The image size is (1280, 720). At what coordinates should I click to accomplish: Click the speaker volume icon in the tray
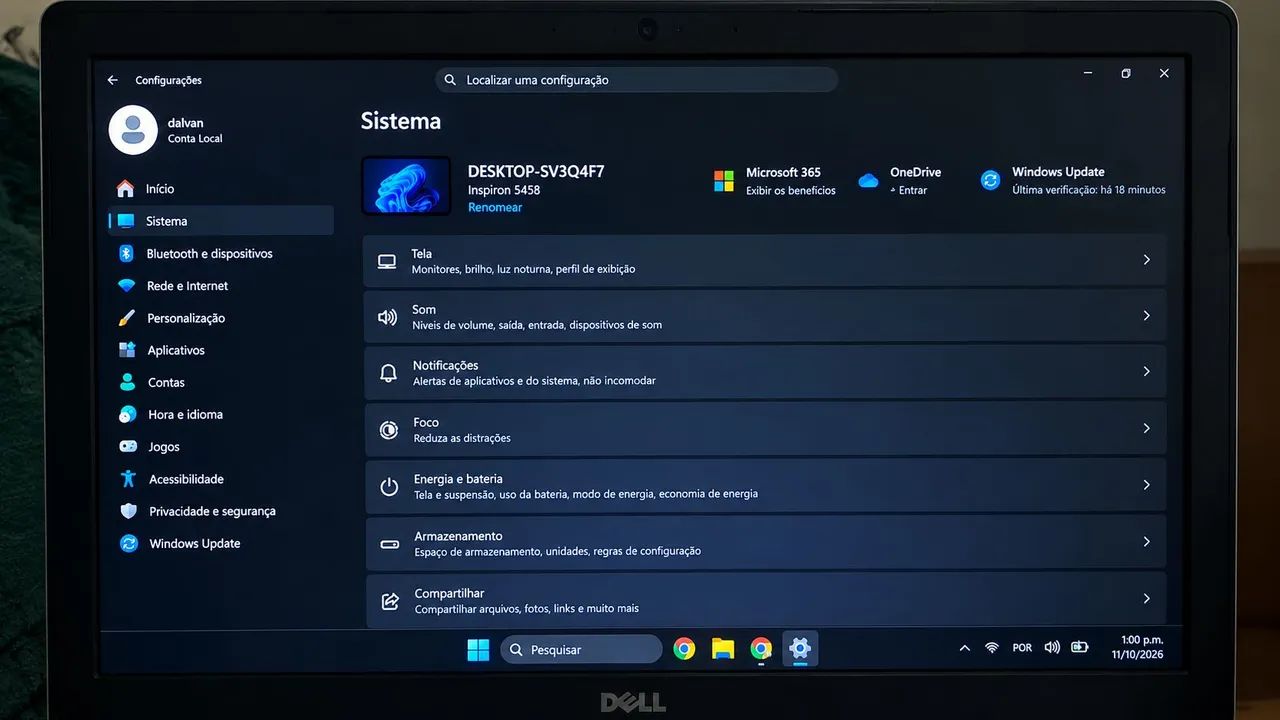click(1052, 647)
